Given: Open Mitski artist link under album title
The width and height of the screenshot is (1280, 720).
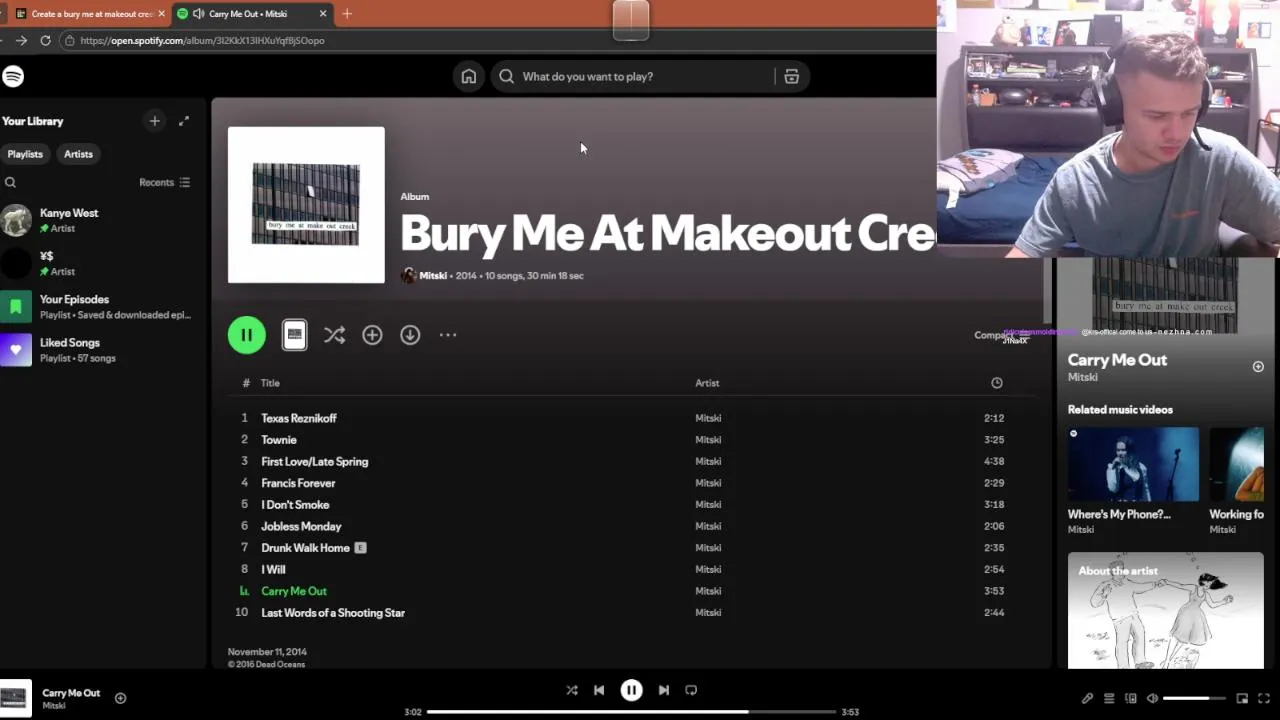Looking at the screenshot, I should tap(433, 275).
